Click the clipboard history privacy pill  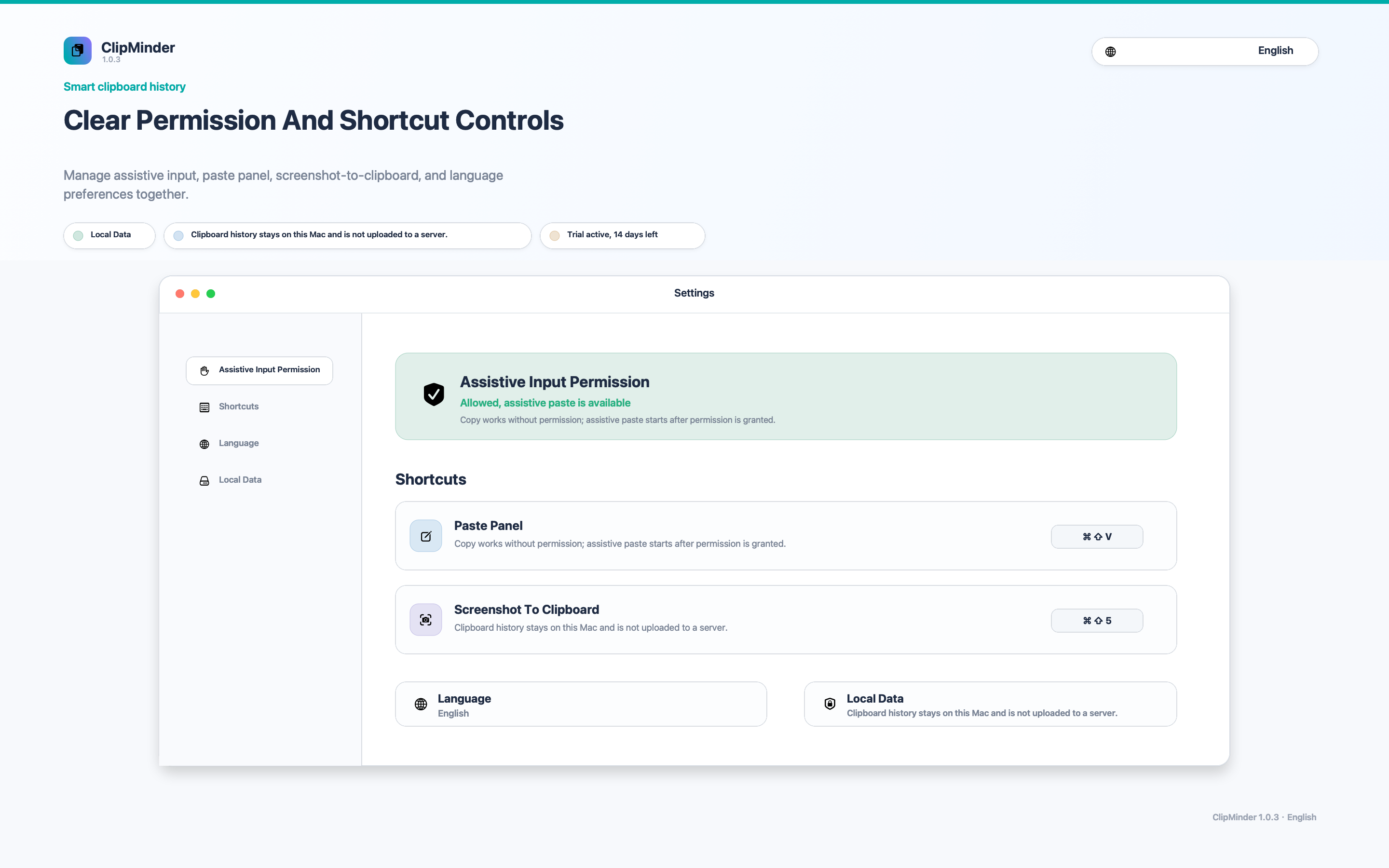pyautogui.click(x=347, y=235)
